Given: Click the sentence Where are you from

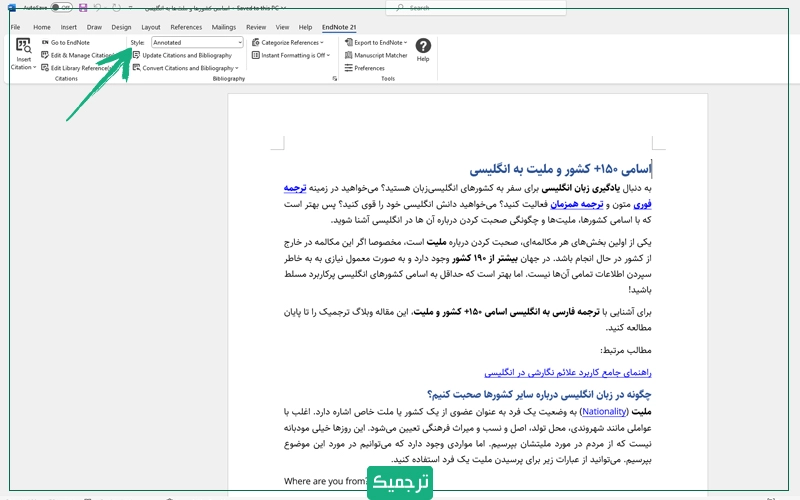Looking at the screenshot, I should pyautogui.click(x=325, y=481).
